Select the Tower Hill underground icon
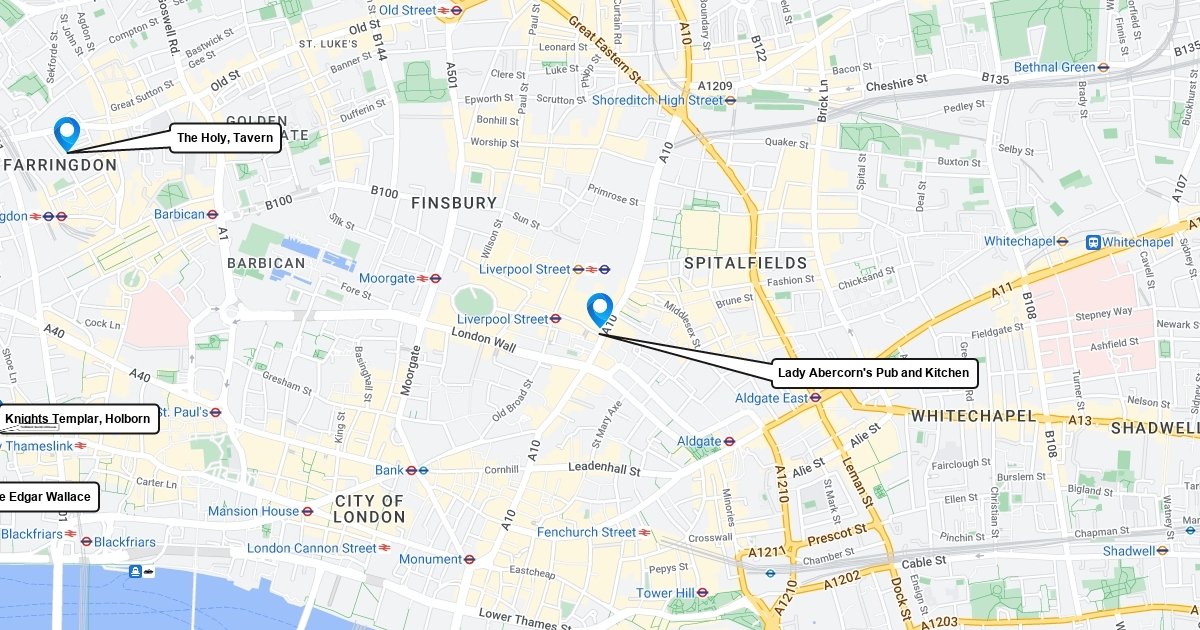Screen dimensions: 1200x630 pyautogui.click(x=703, y=593)
